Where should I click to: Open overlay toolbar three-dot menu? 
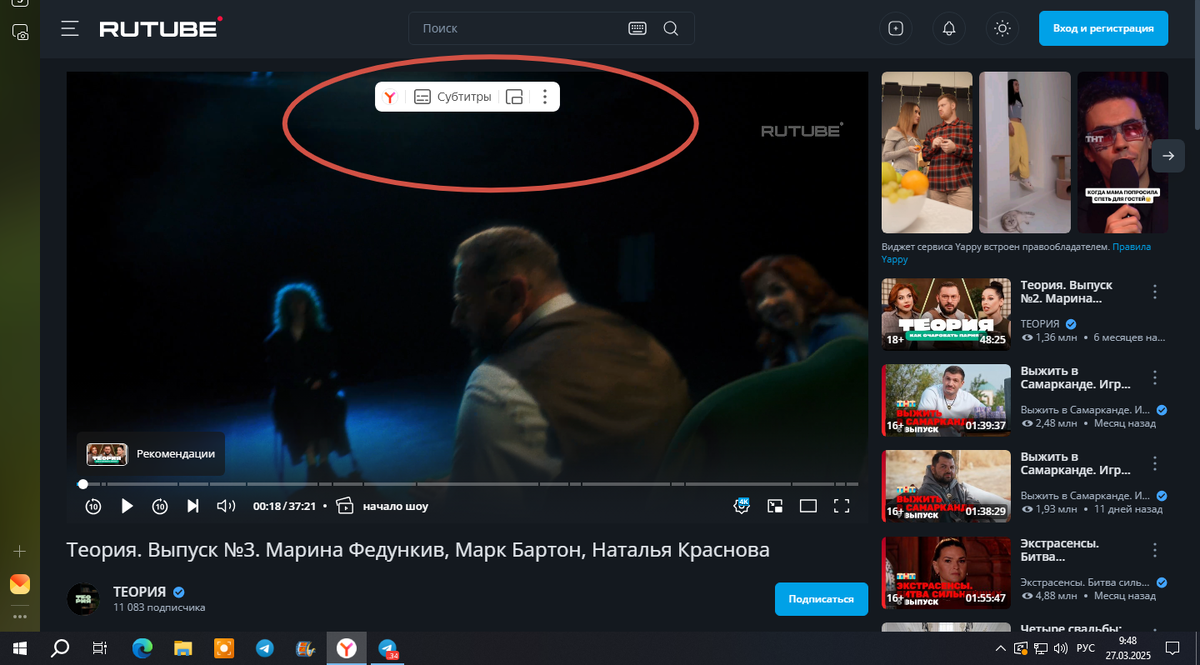click(x=544, y=97)
